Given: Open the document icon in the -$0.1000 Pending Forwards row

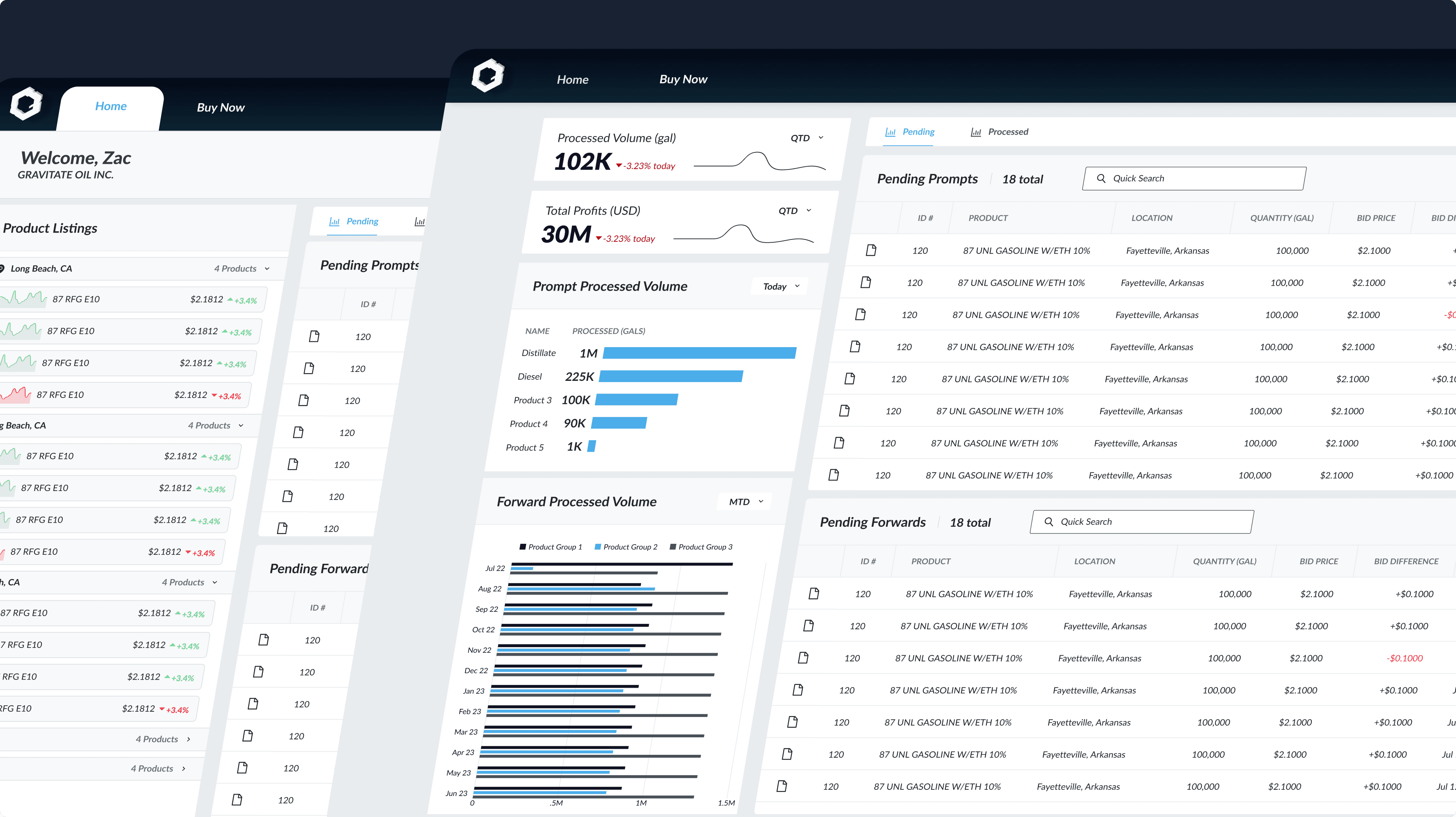Looking at the screenshot, I should (803, 658).
